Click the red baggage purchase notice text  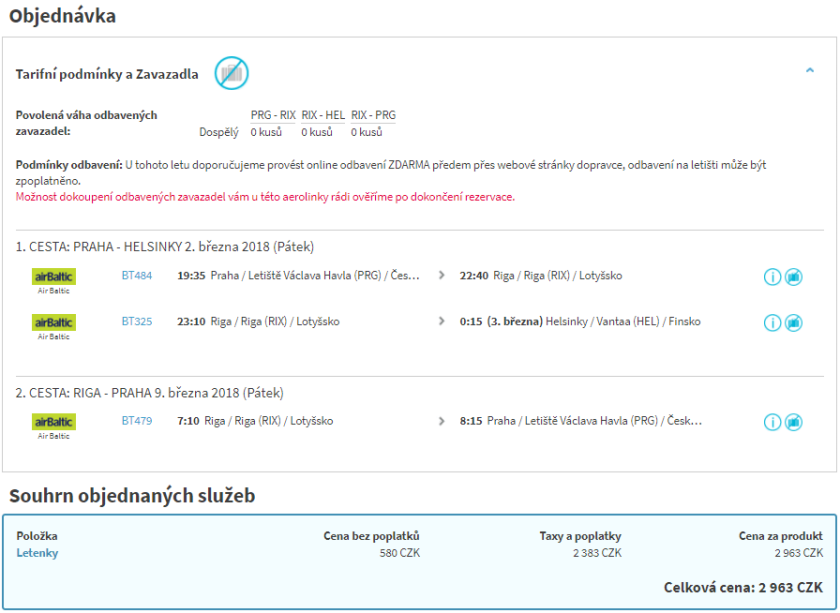(265, 197)
